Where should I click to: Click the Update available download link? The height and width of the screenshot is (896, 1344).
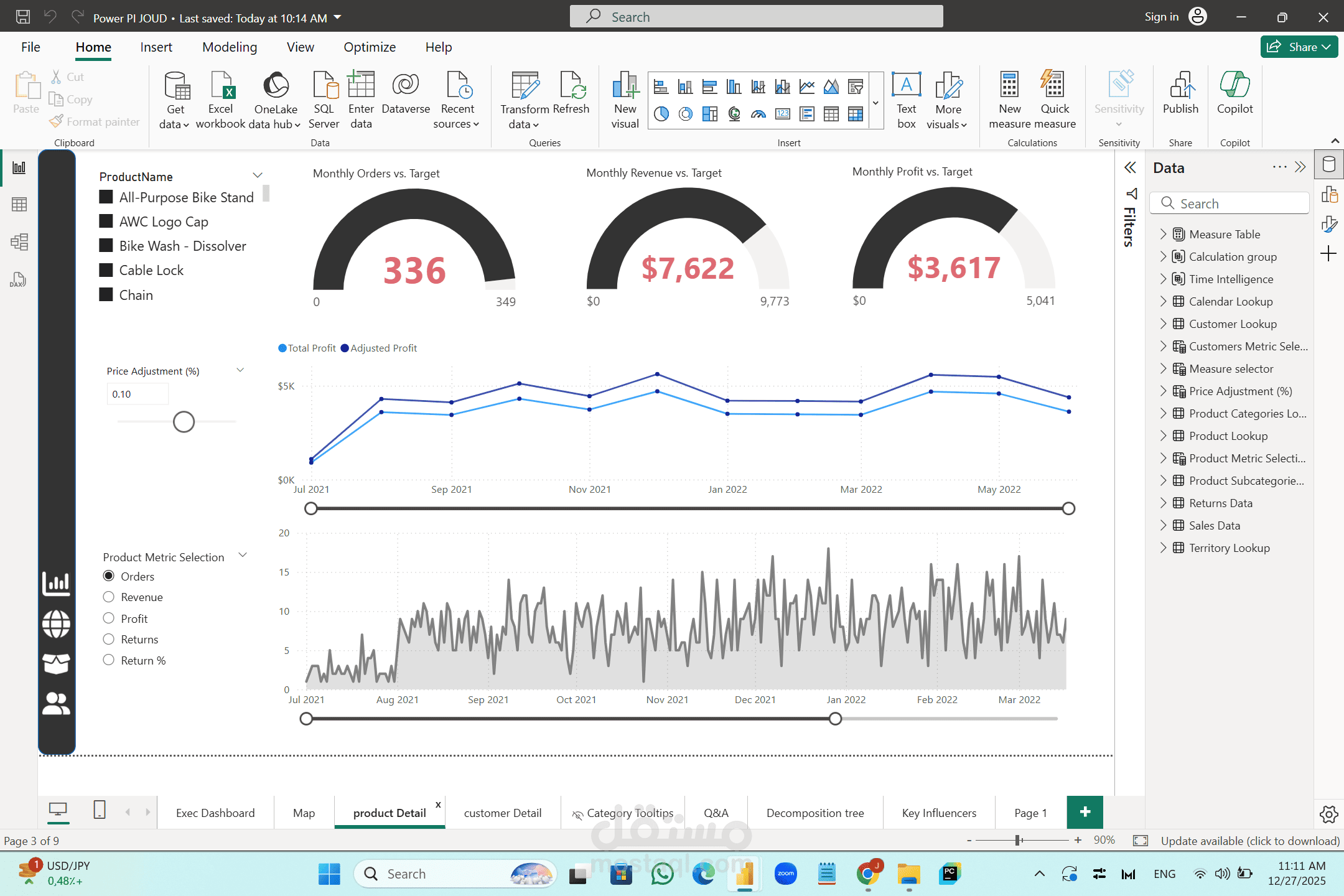pyautogui.click(x=1249, y=841)
